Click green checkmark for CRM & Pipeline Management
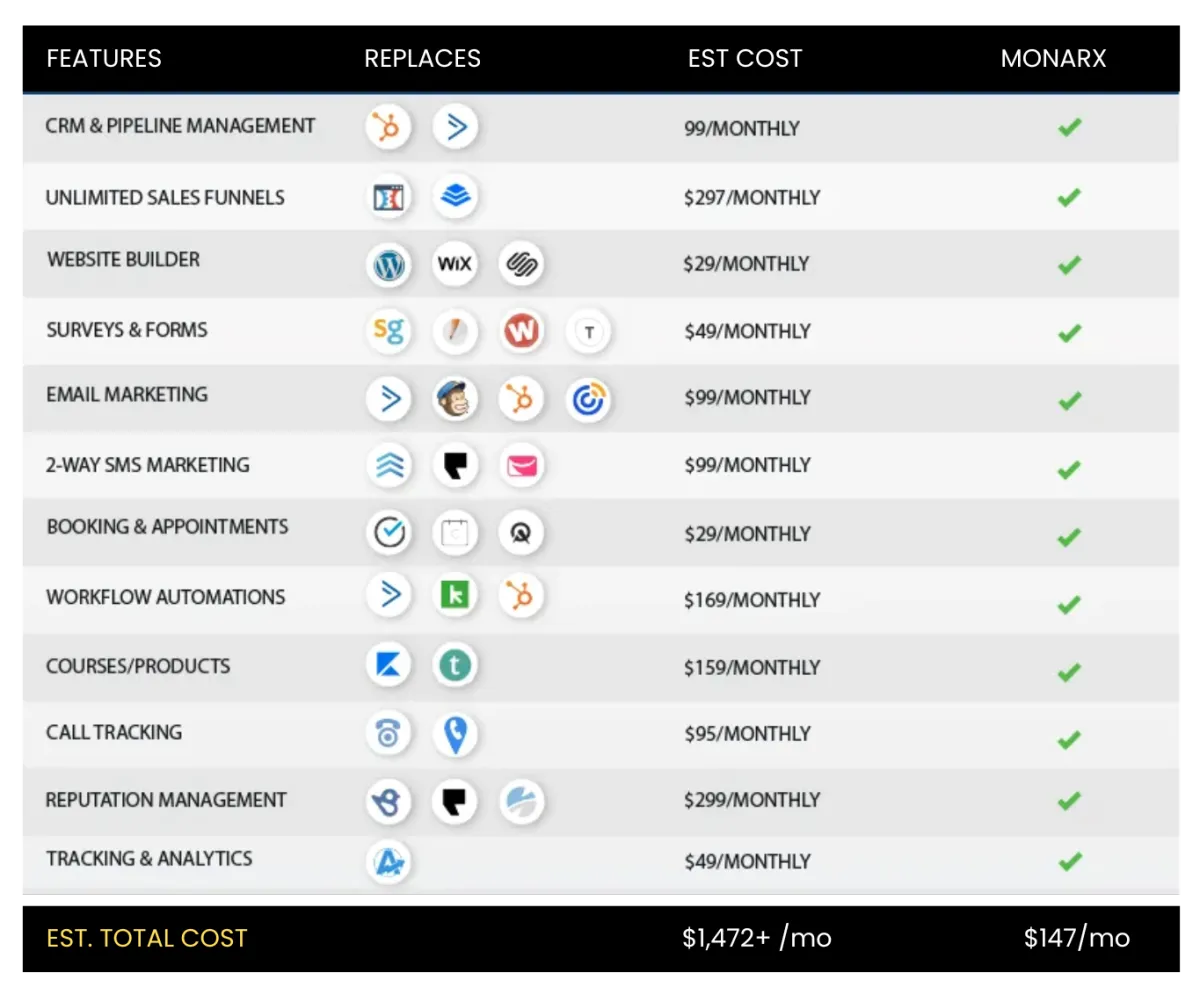The height and width of the screenshot is (1002, 1200). pyautogui.click(x=1069, y=128)
